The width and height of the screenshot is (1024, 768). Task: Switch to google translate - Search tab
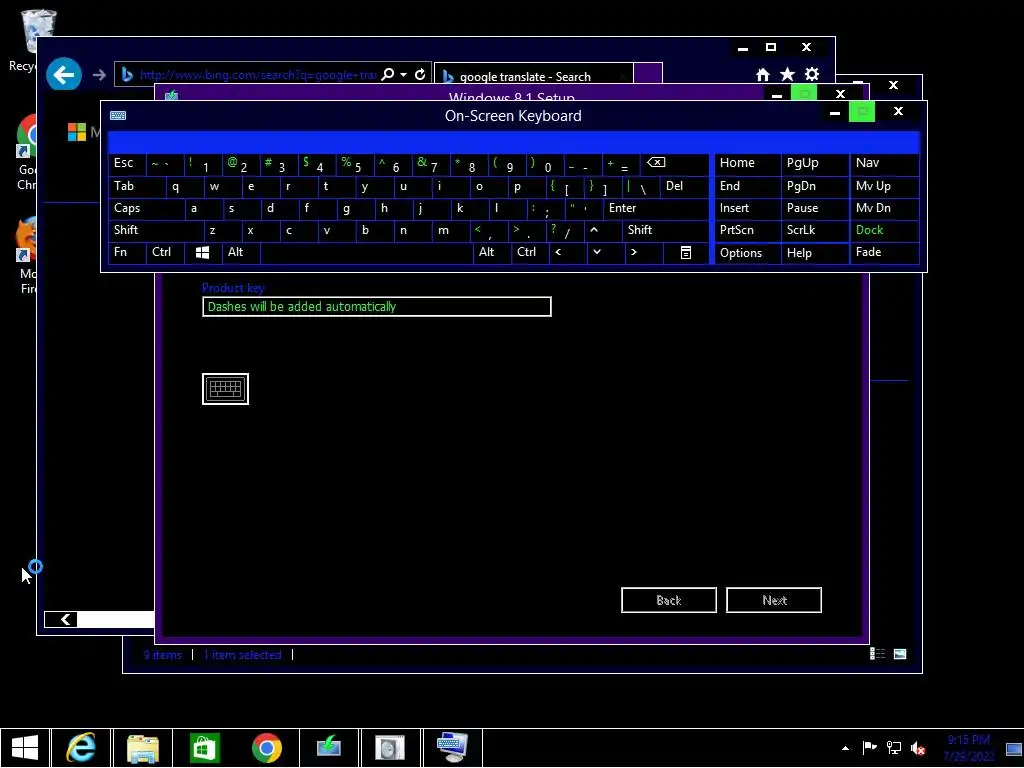coord(533,76)
